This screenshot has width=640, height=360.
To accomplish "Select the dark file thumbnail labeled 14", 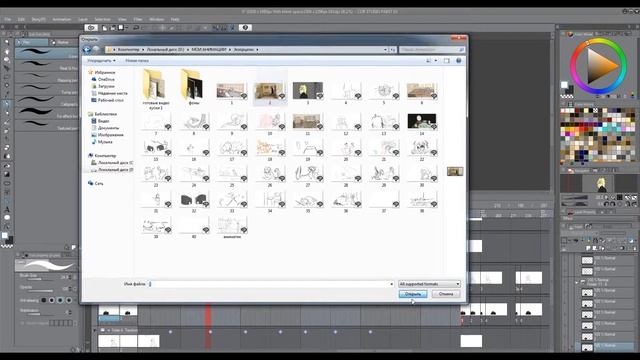I will (422, 123).
